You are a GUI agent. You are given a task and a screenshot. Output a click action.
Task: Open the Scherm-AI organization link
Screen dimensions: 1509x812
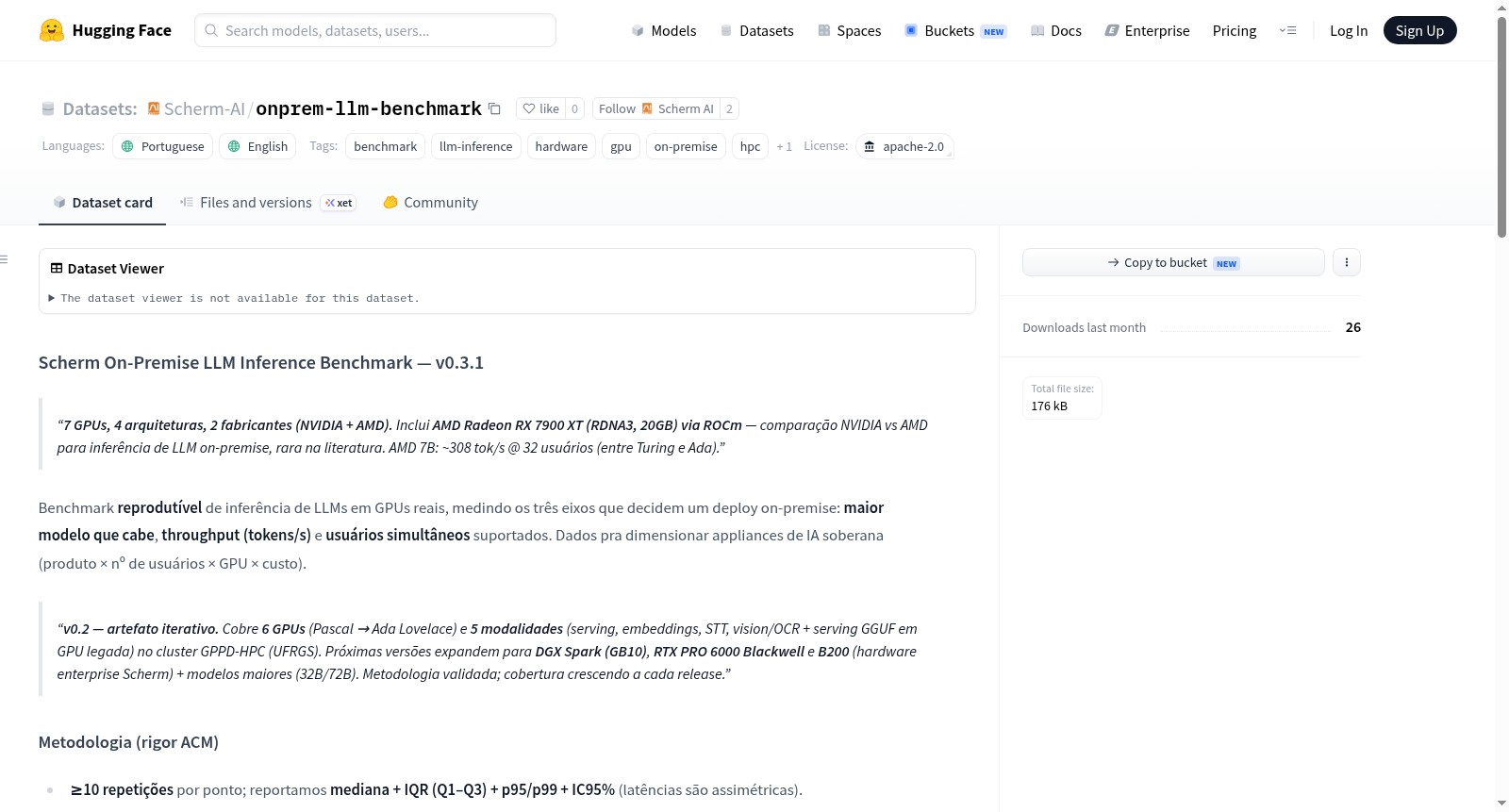tap(204, 108)
